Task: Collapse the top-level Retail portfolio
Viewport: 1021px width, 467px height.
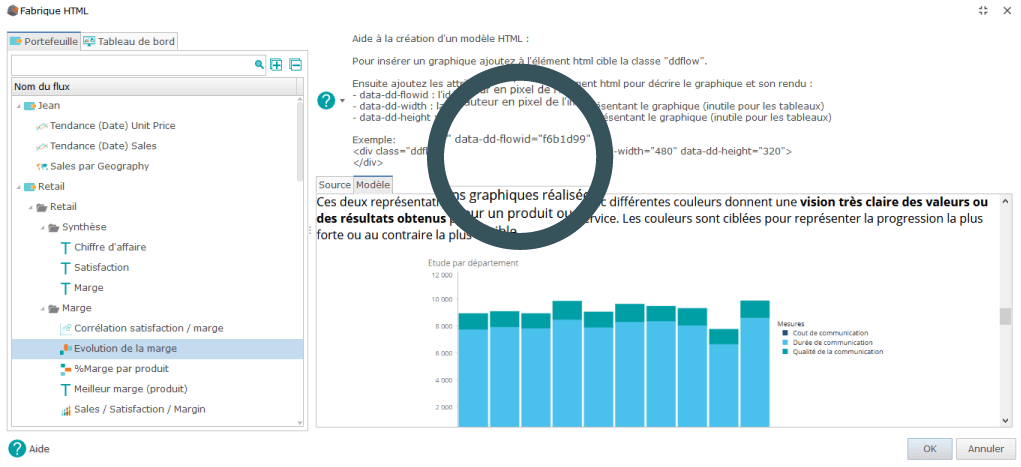Action: click(x=18, y=186)
